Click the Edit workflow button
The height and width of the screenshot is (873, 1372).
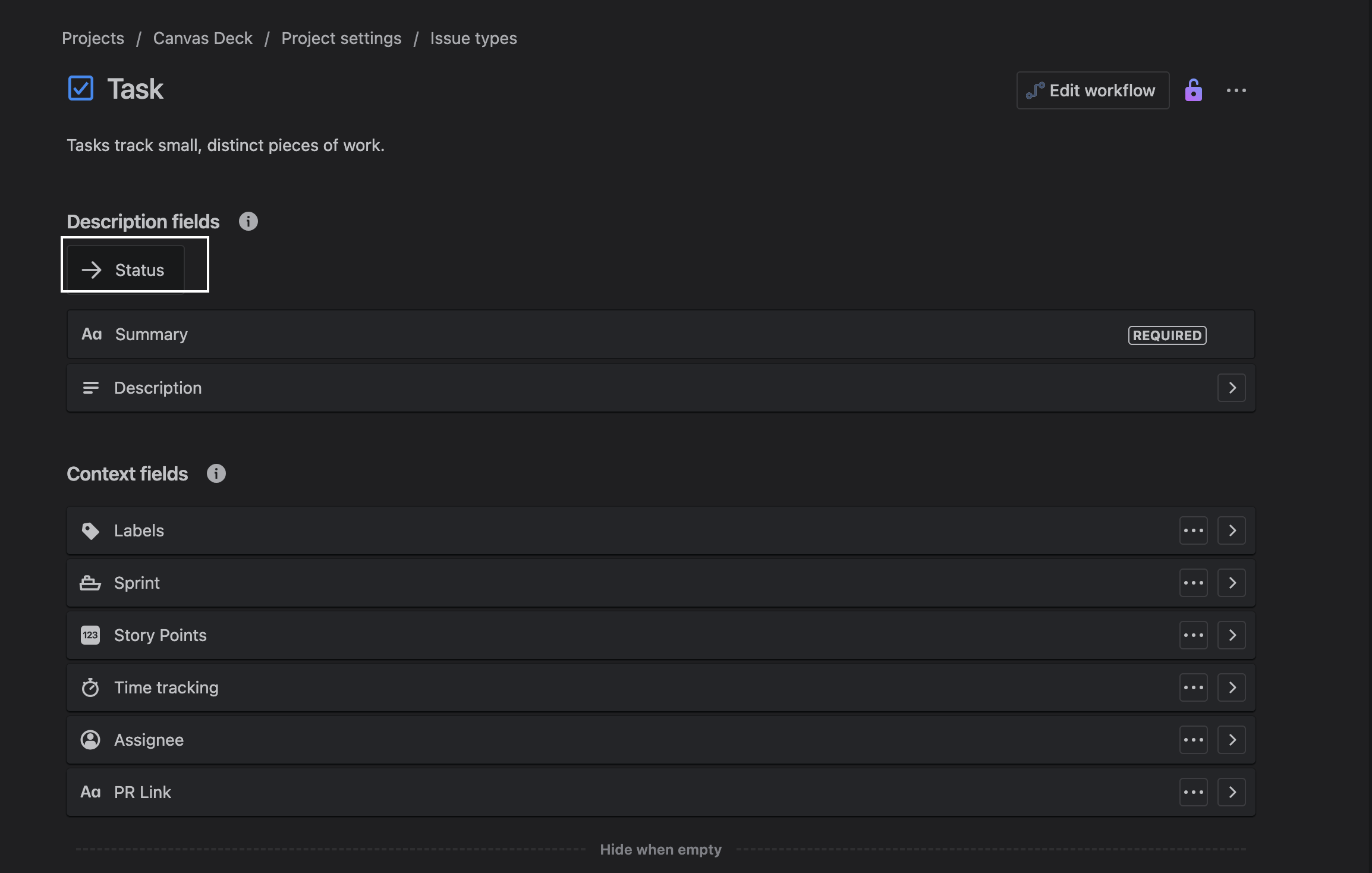(x=1093, y=90)
